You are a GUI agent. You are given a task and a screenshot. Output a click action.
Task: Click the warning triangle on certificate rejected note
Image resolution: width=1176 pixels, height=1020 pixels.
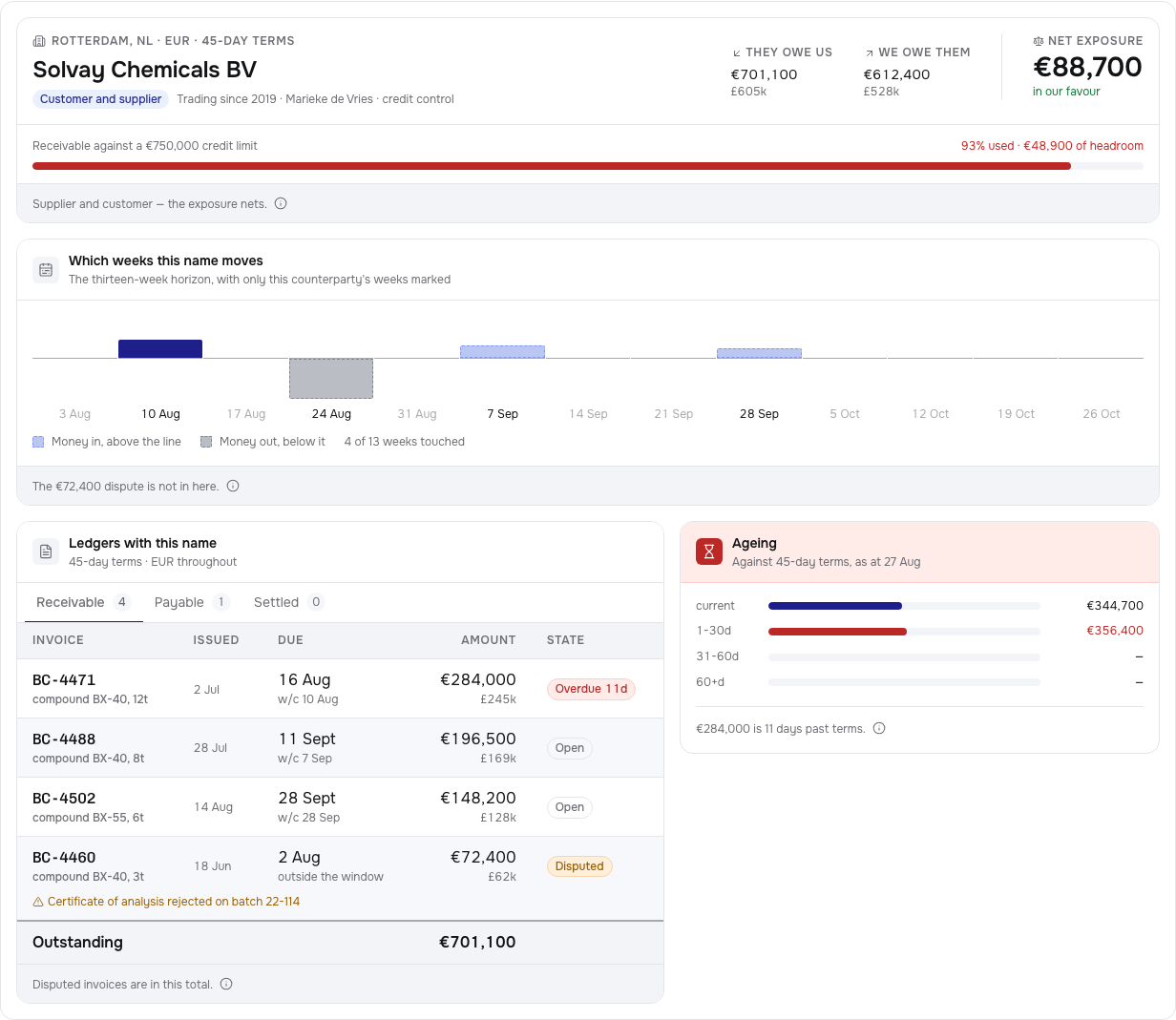click(38, 902)
